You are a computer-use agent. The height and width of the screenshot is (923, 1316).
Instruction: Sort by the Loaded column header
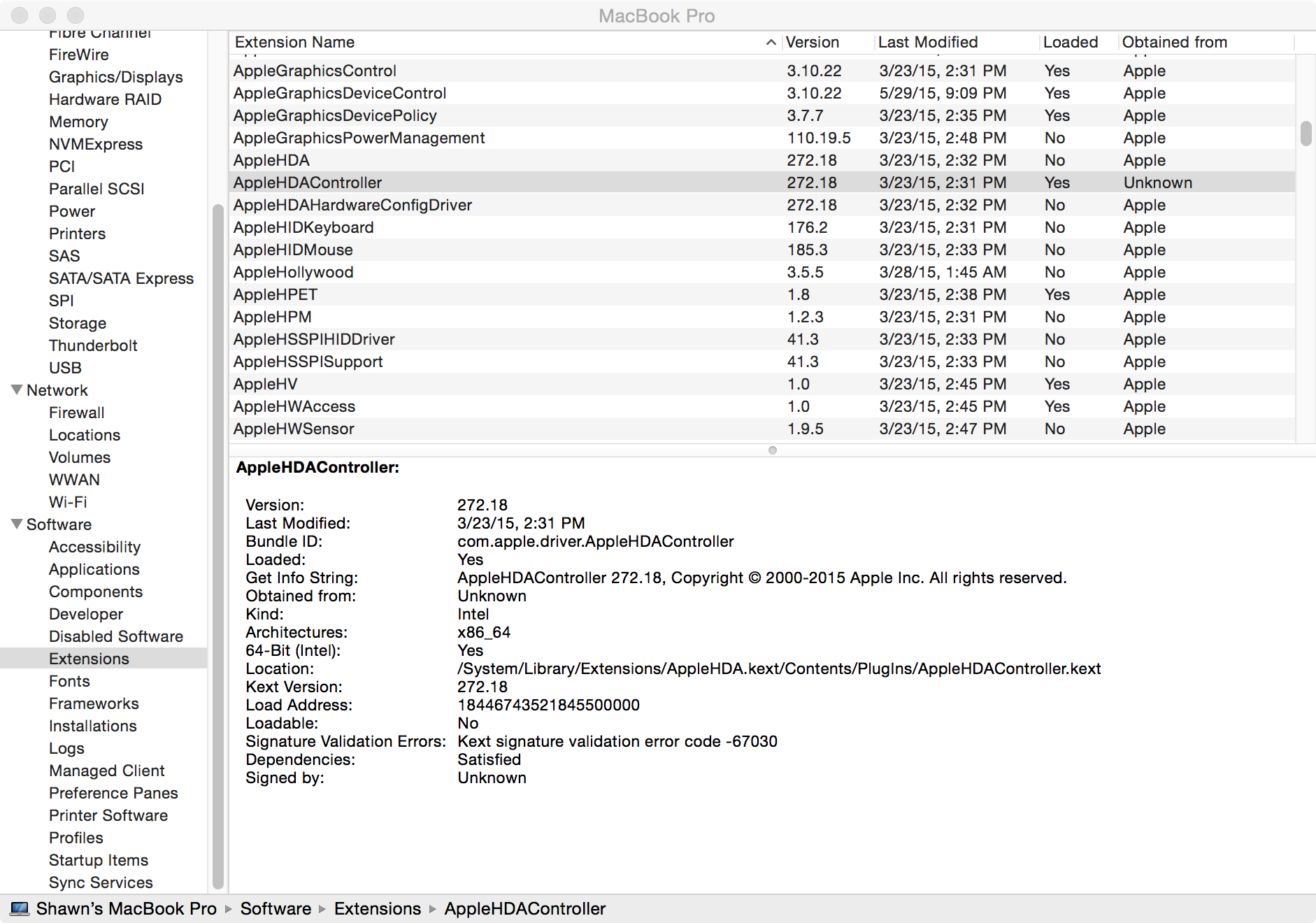(1070, 42)
